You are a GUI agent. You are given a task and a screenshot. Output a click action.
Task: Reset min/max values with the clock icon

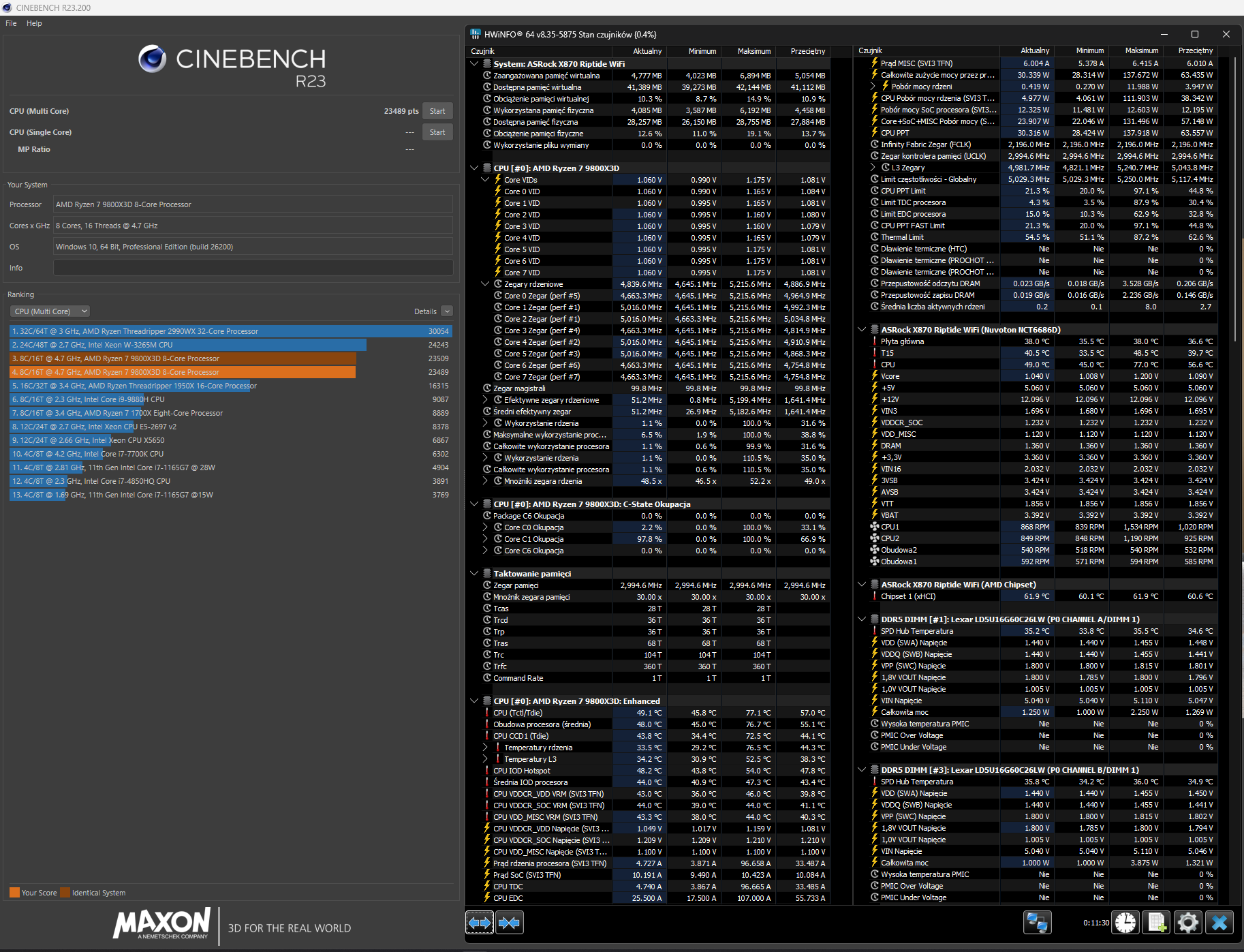(x=1125, y=923)
